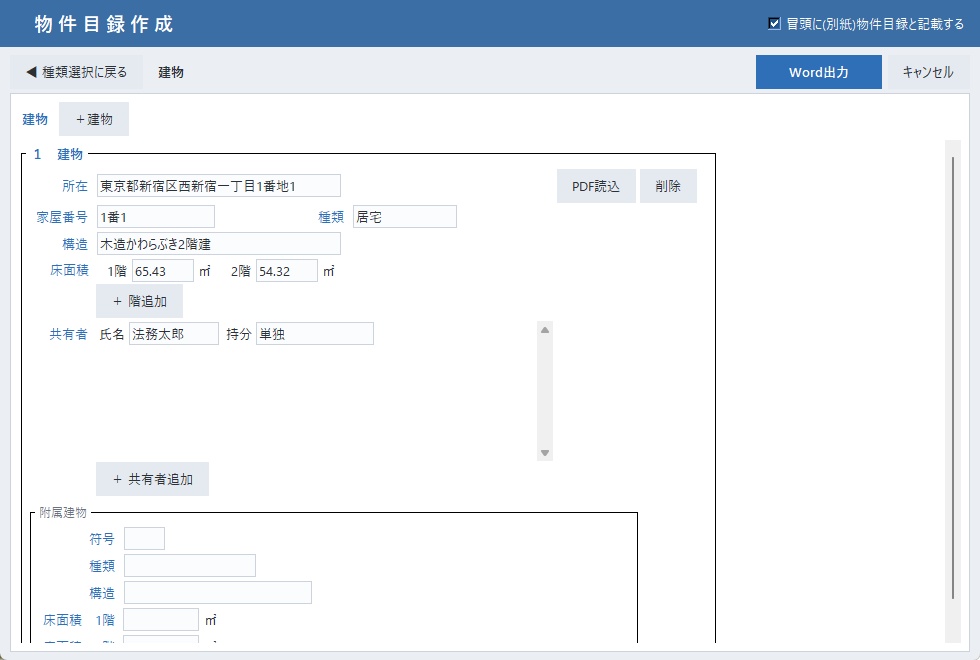The width and height of the screenshot is (980, 660).
Task: Focus the 種類 field containing 居宅
Action: point(404,216)
